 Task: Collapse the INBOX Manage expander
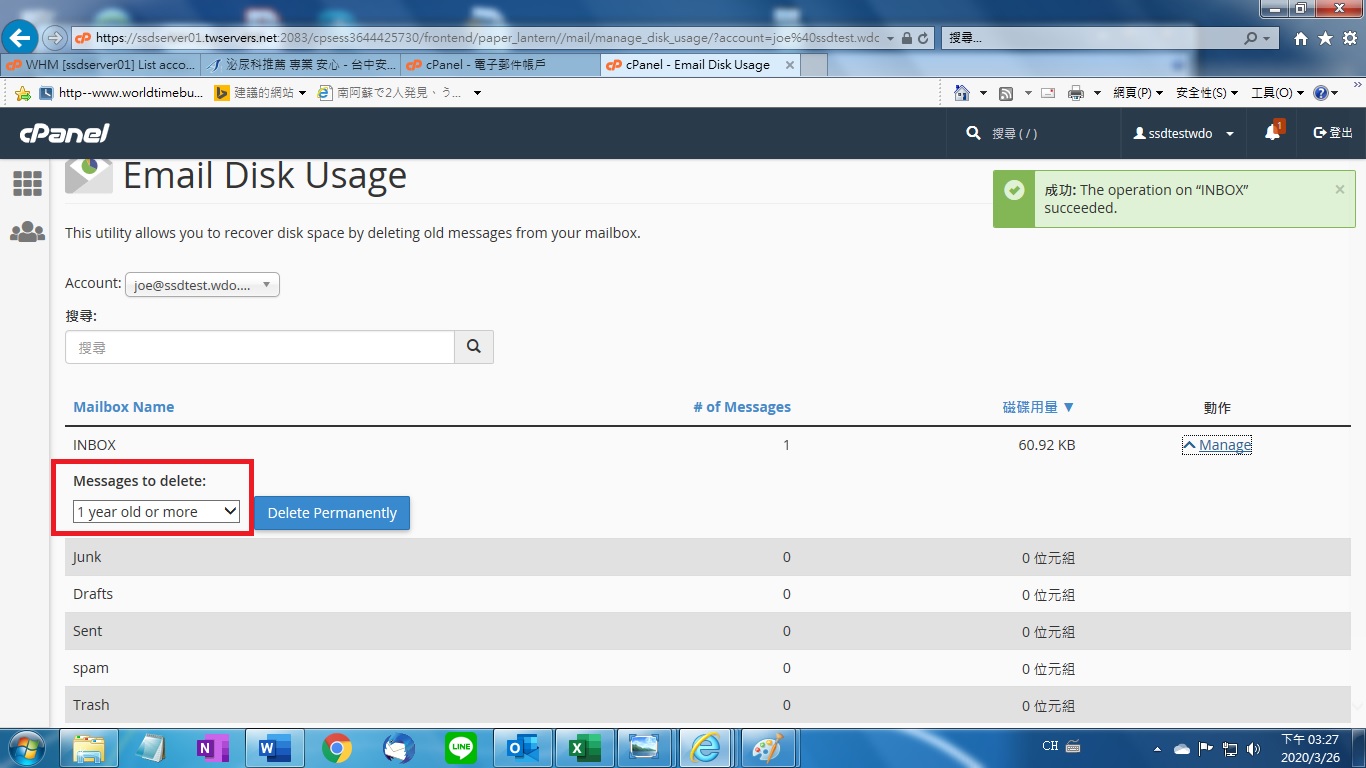pyautogui.click(x=1216, y=445)
